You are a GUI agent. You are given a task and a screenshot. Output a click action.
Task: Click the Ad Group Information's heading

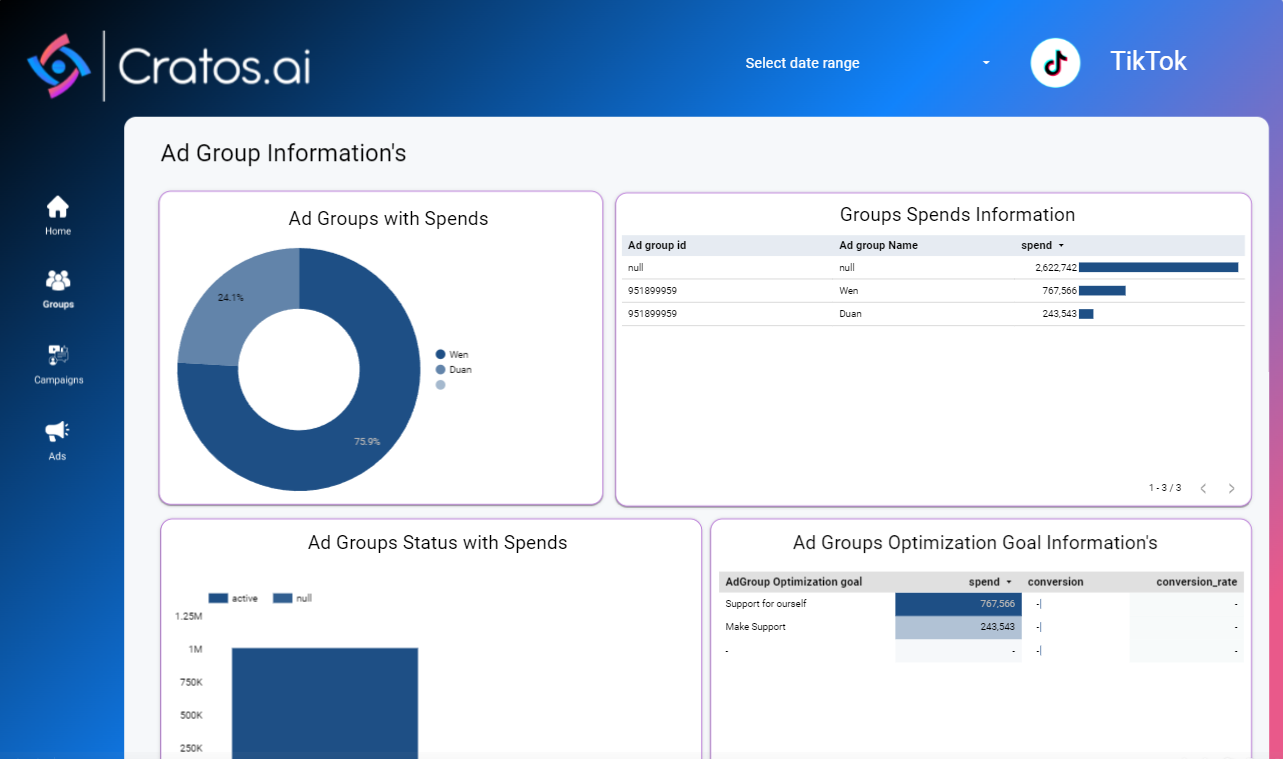[x=283, y=153]
